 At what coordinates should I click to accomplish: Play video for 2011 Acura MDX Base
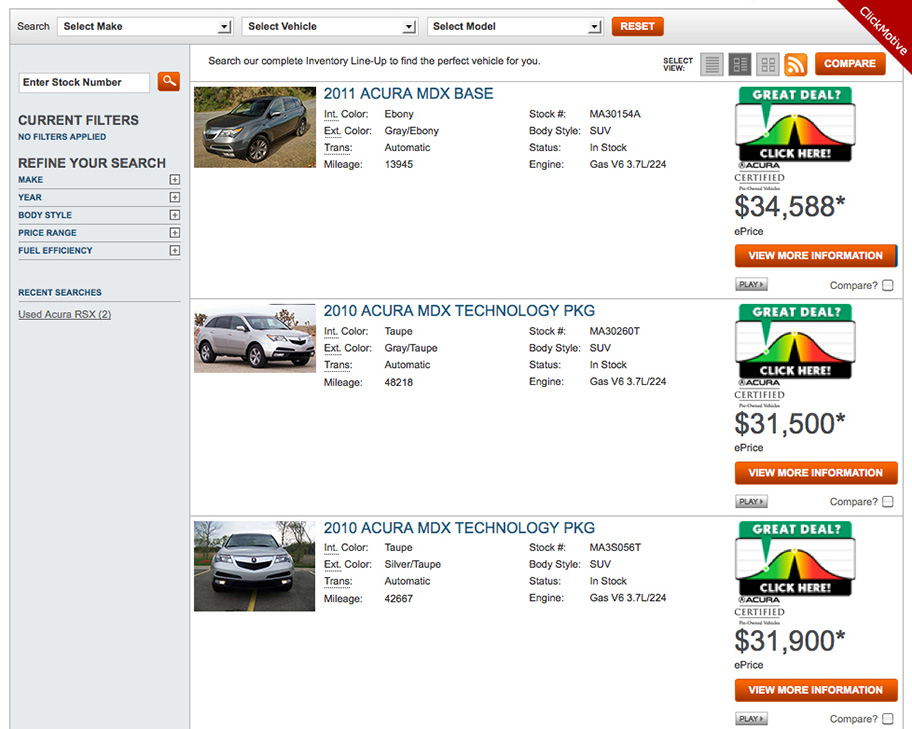click(x=751, y=285)
